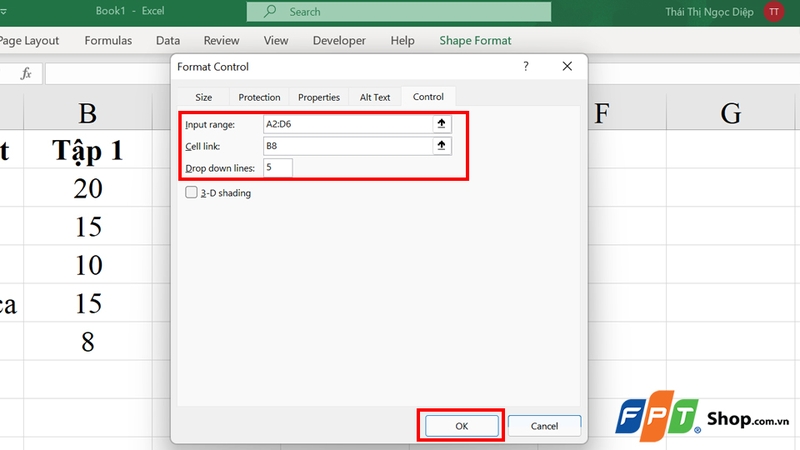Viewport: 800px width, 450px height.
Task: Click the cell with value 8
Action: tap(88, 341)
